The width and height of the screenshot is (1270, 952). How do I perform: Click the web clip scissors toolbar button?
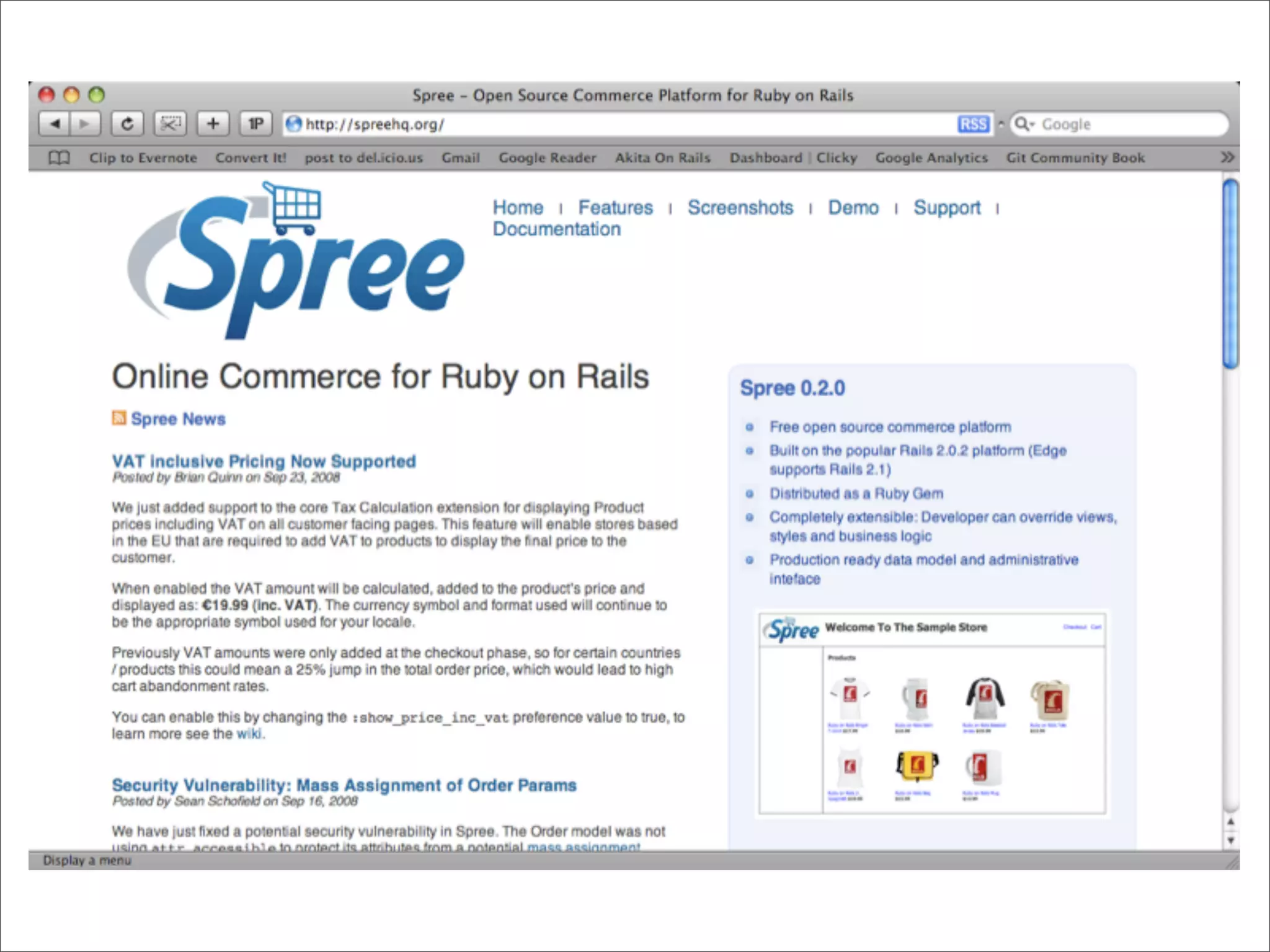click(170, 124)
